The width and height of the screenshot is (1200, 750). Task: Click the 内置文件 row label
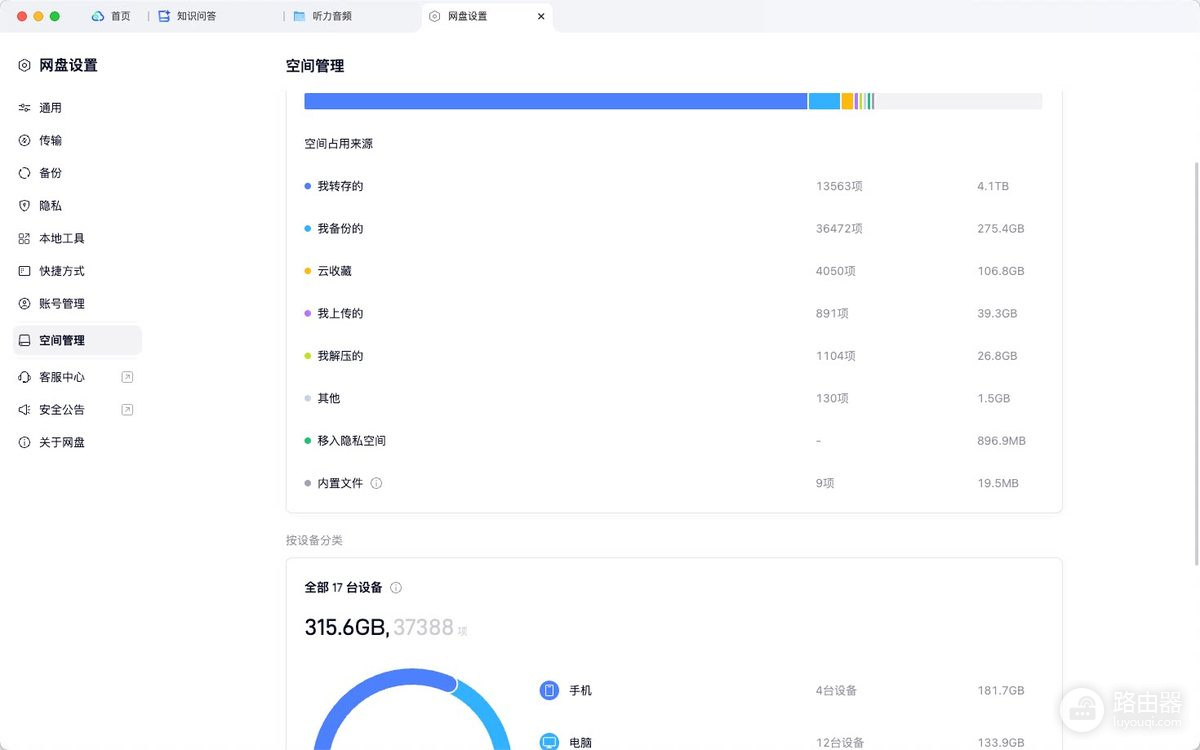pos(340,483)
